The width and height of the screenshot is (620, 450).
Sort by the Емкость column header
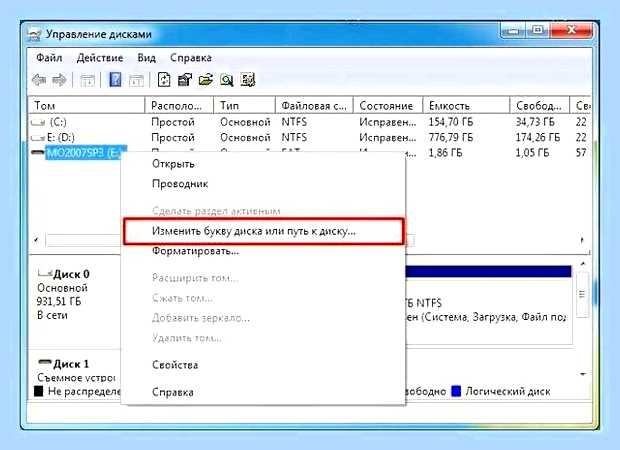click(466, 106)
